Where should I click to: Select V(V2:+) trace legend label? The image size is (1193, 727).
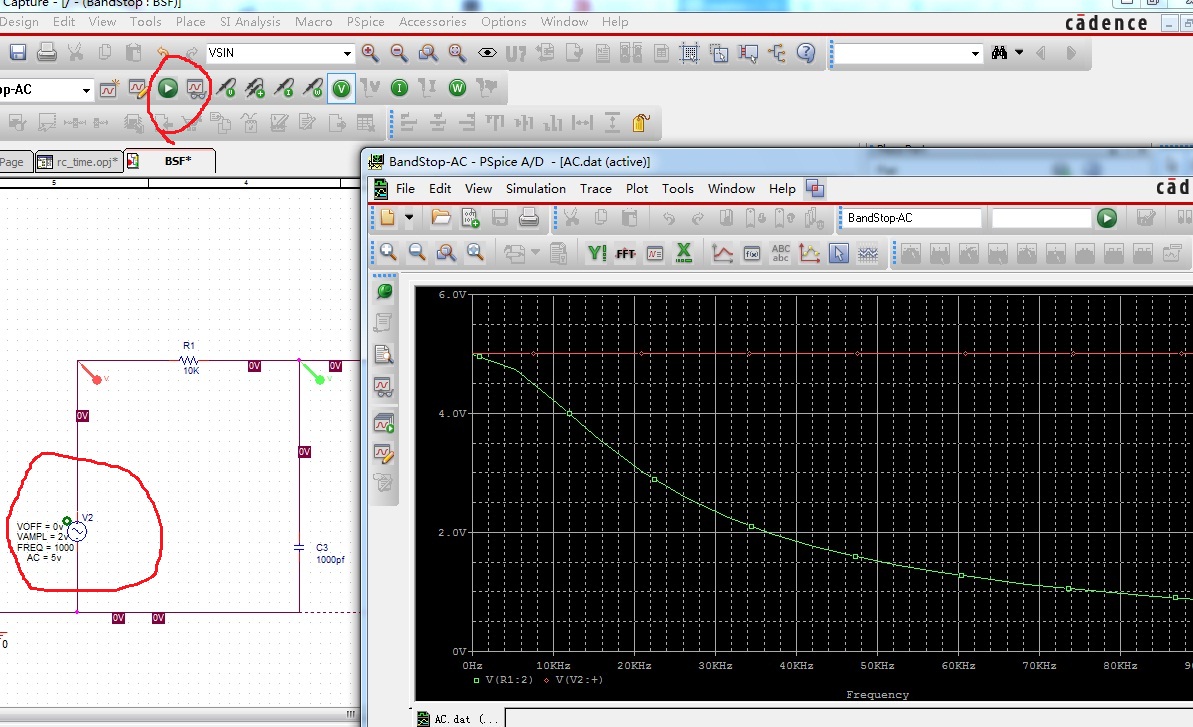(x=579, y=680)
